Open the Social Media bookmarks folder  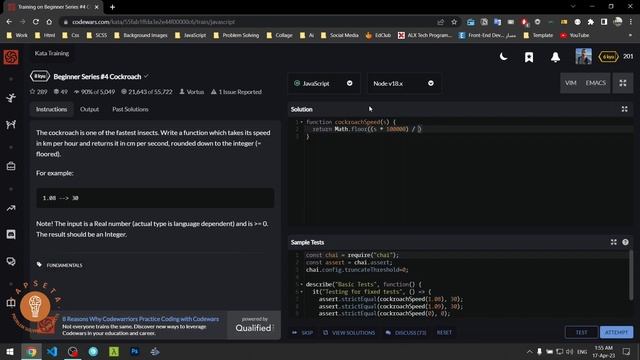pyautogui.click(x=340, y=36)
